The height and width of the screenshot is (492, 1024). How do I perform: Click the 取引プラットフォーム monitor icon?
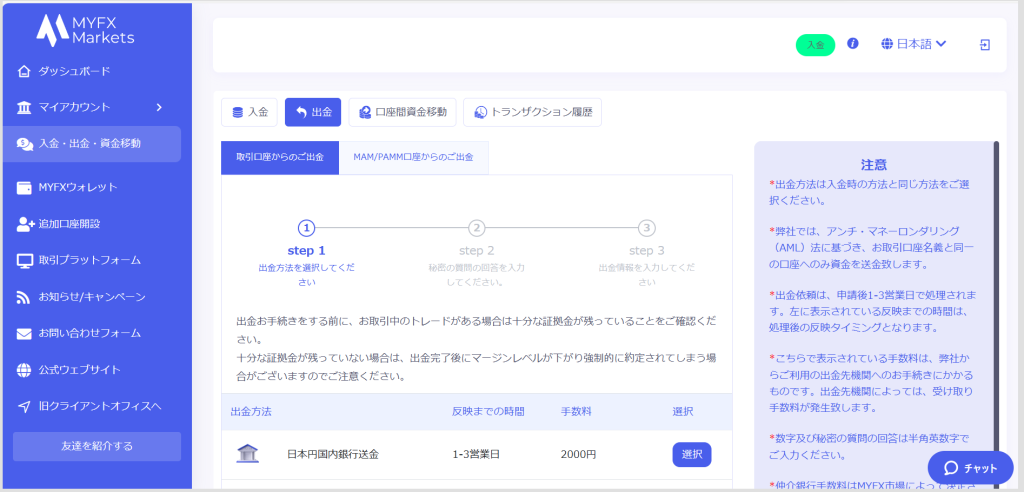pyautogui.click(x=25, y=261)
